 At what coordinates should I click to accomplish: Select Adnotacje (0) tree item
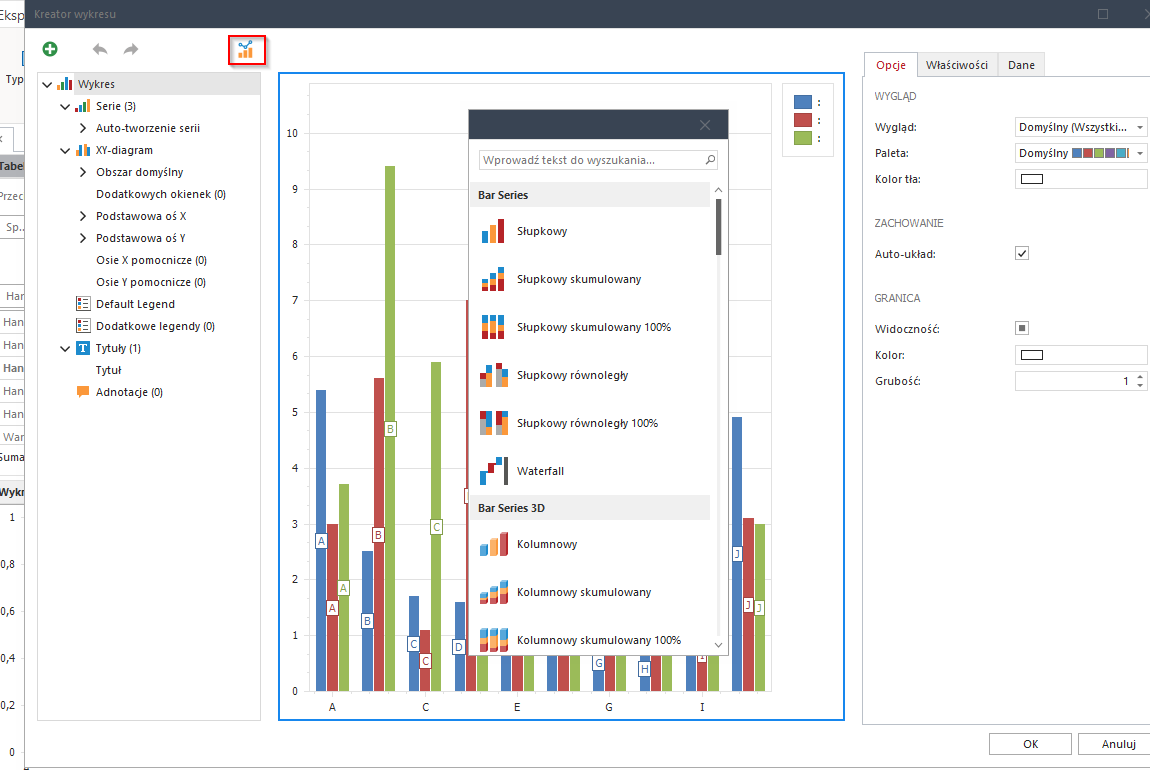129,392
